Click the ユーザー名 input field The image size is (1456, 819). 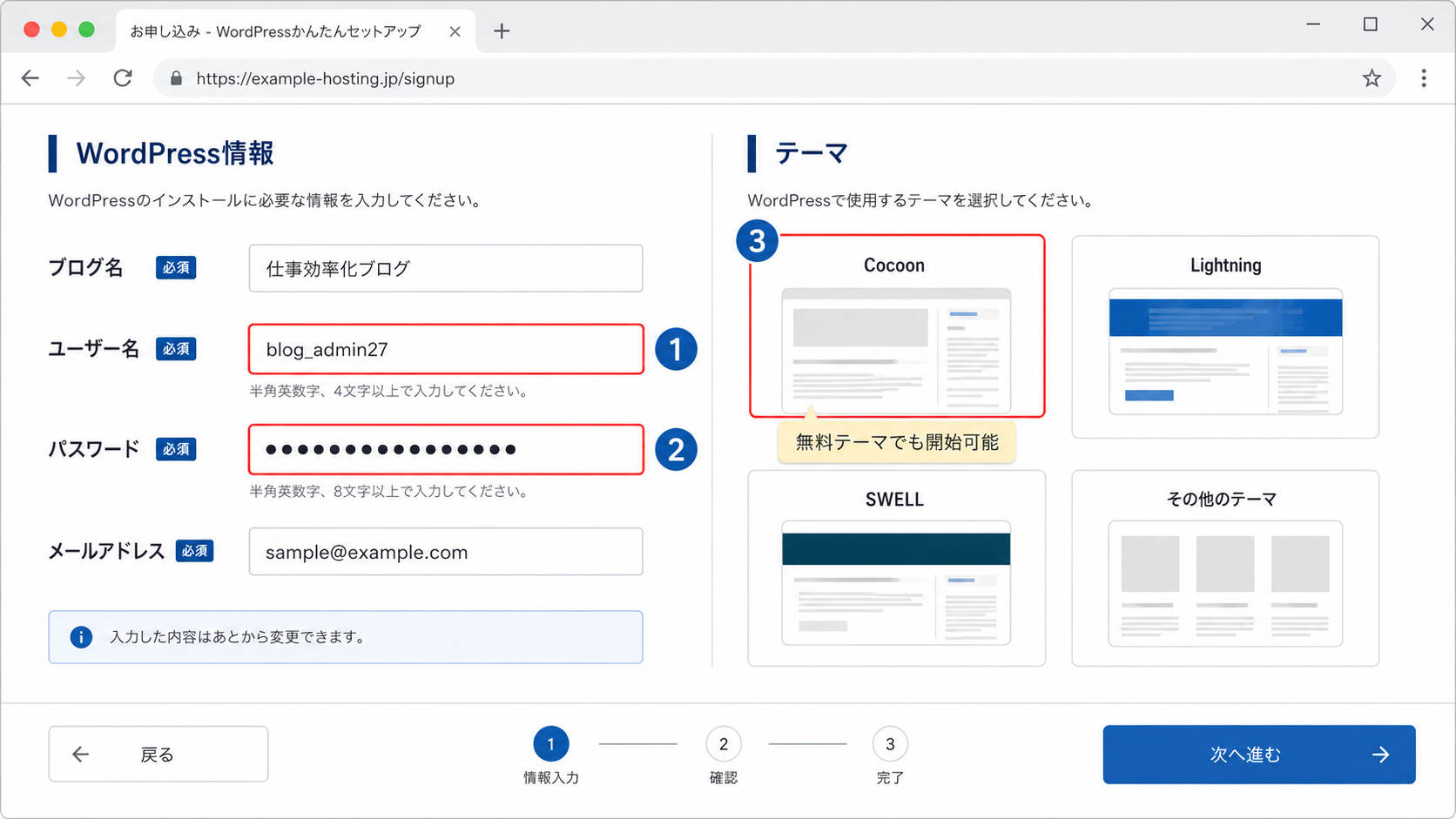[x=446, y=349]
